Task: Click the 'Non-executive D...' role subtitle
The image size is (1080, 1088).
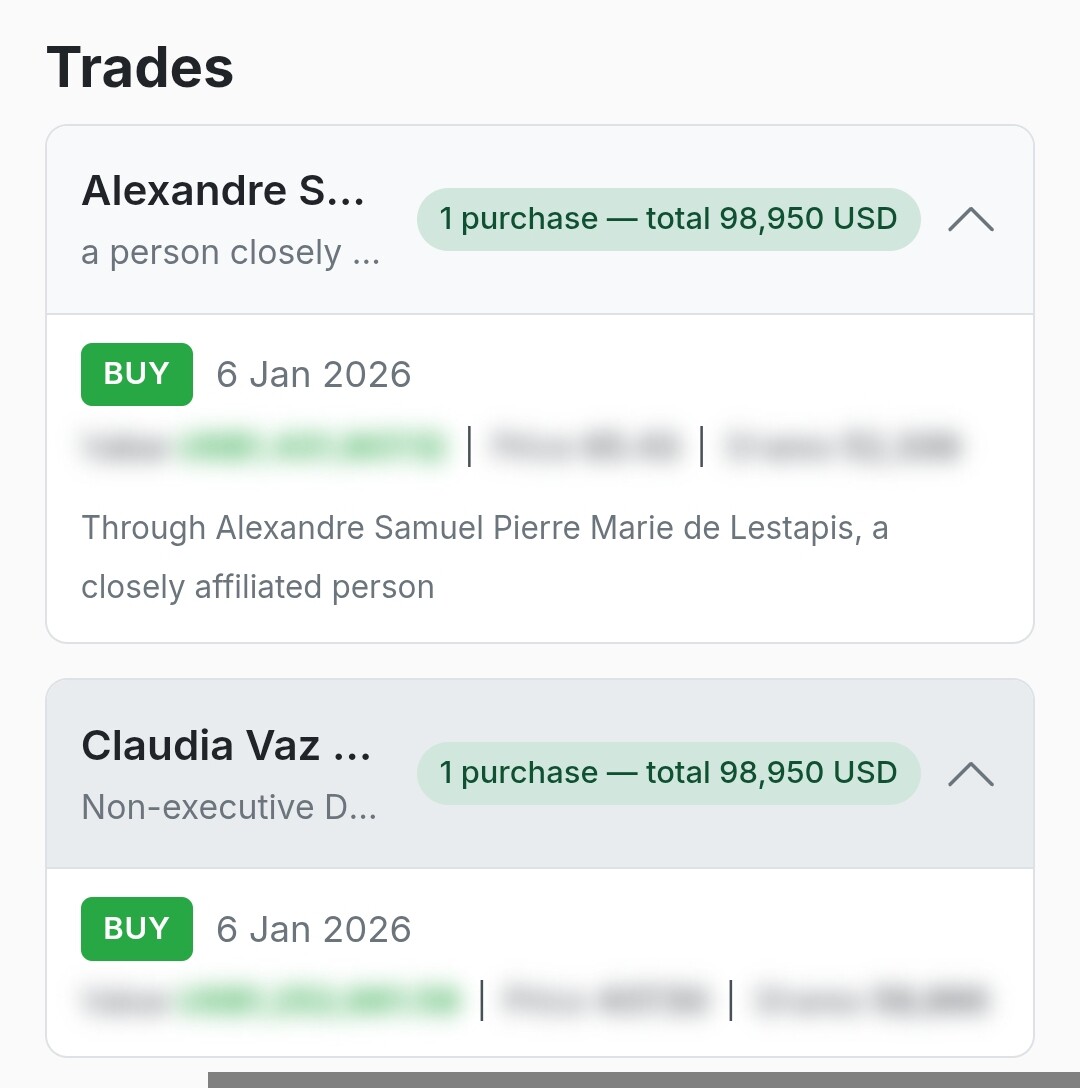Action: (x=229, y=807)
